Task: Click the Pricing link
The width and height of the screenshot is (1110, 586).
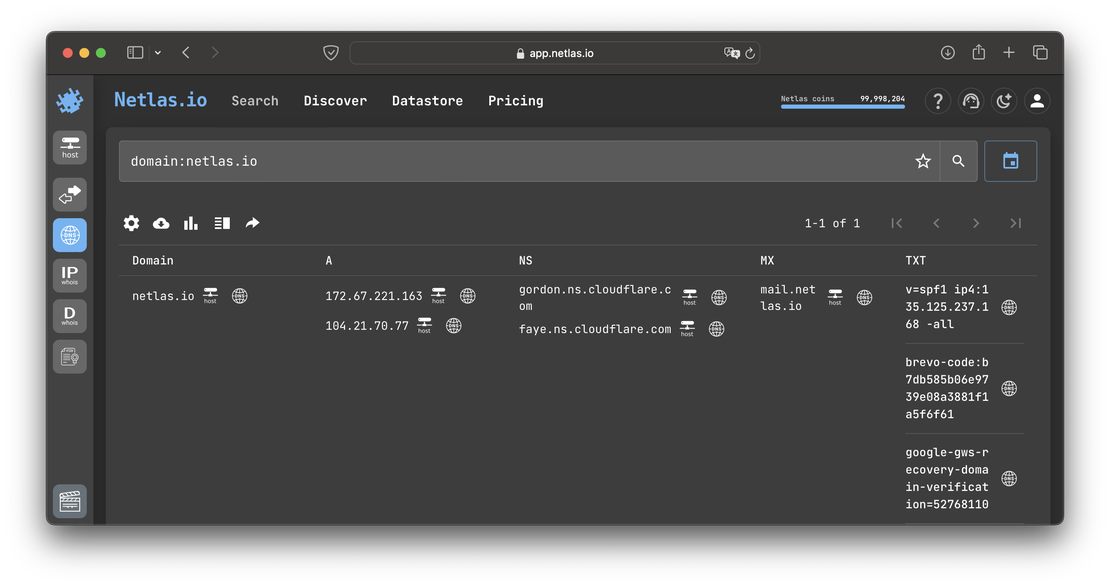Action: (x=516, y=101)
